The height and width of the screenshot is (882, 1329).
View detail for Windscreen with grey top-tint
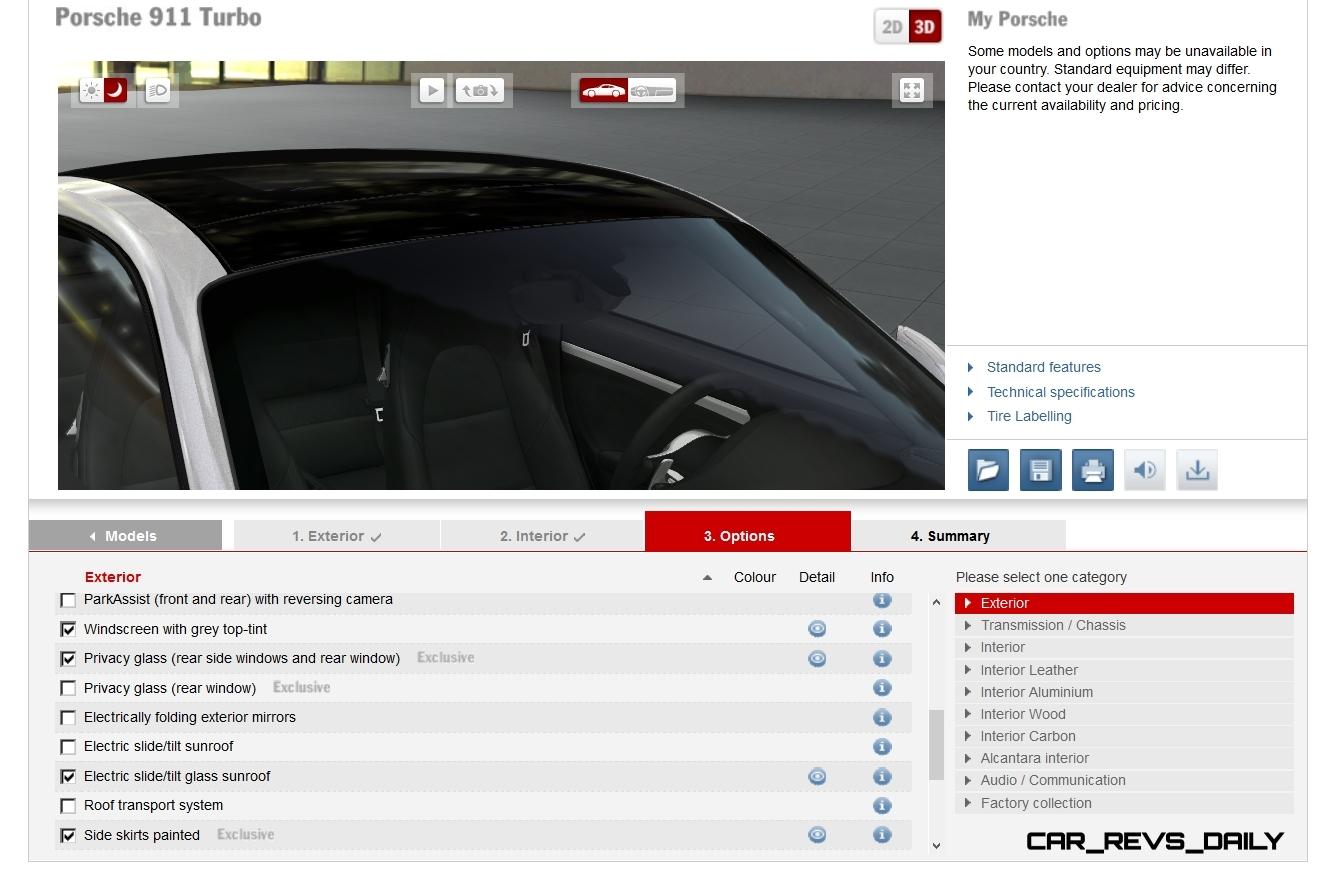click(817, 629)
